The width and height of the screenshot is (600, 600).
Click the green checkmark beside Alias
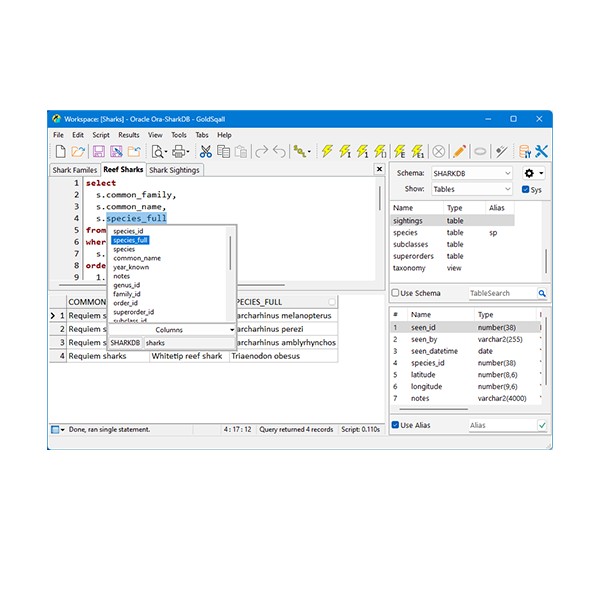[542, 425]
